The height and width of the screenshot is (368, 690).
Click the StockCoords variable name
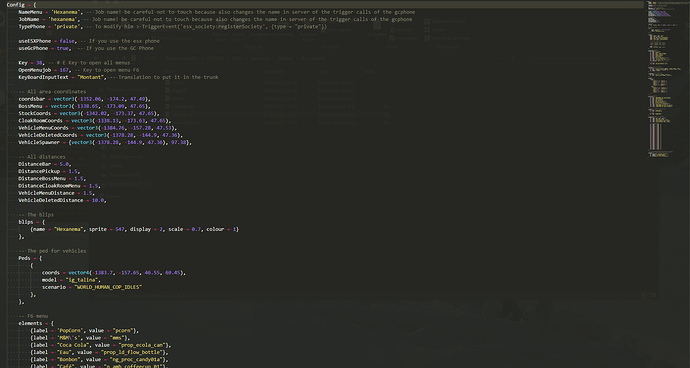click(34, 114)
